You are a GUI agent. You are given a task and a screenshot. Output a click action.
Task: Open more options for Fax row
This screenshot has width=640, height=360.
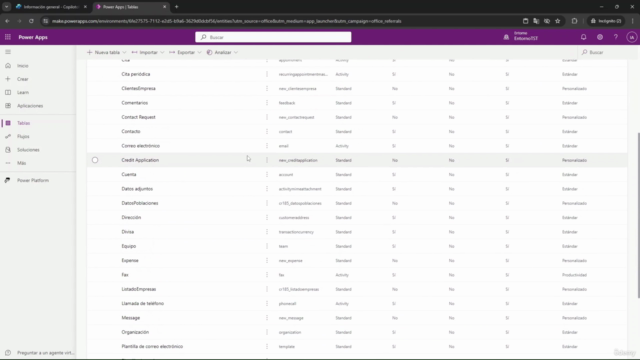pyautogui.click(x=267, y=275)
